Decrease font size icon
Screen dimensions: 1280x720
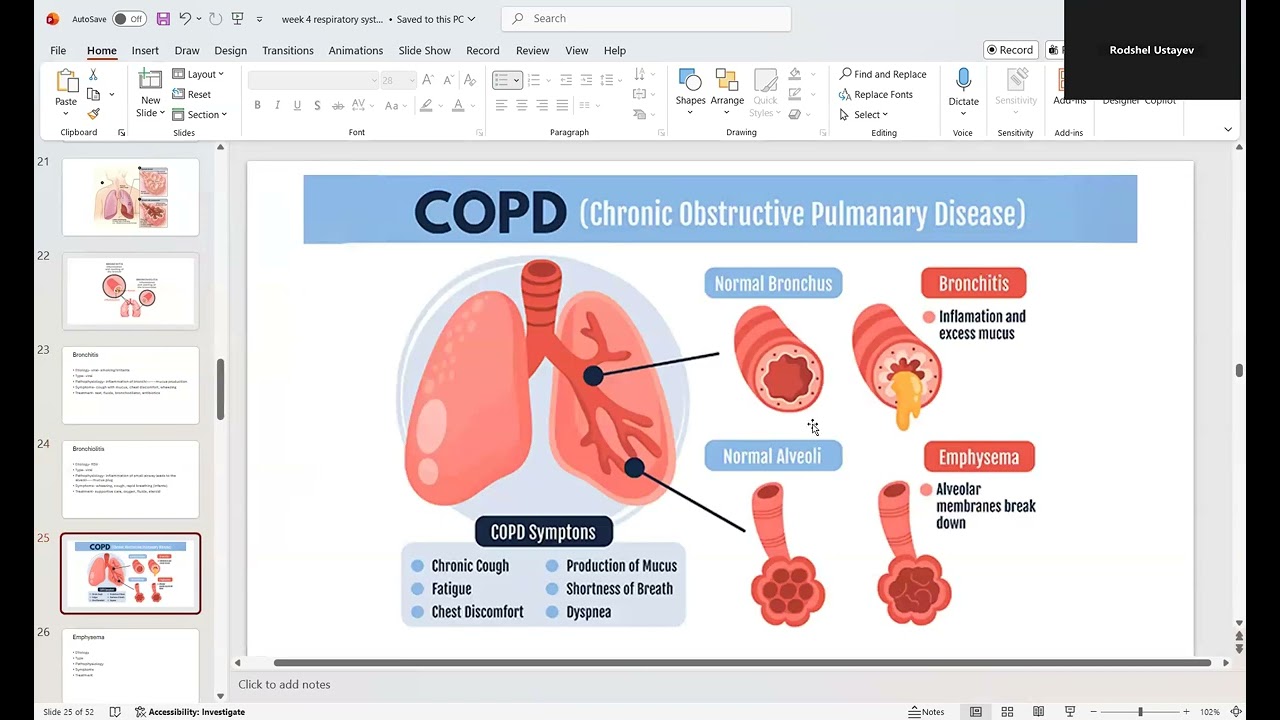pyautogui.click(x=447, y=80)
